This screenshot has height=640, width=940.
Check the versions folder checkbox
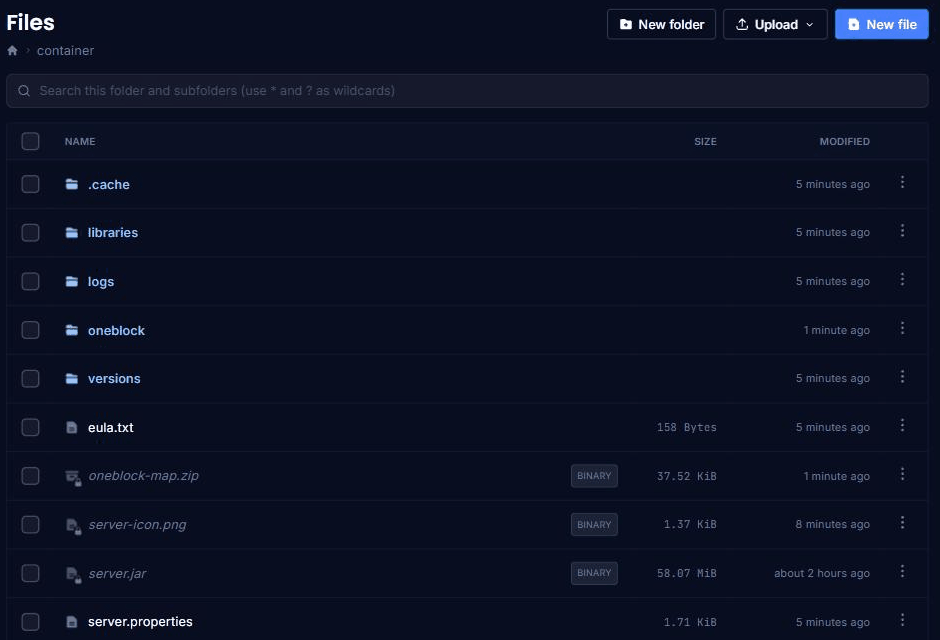[x=31, y=379]
